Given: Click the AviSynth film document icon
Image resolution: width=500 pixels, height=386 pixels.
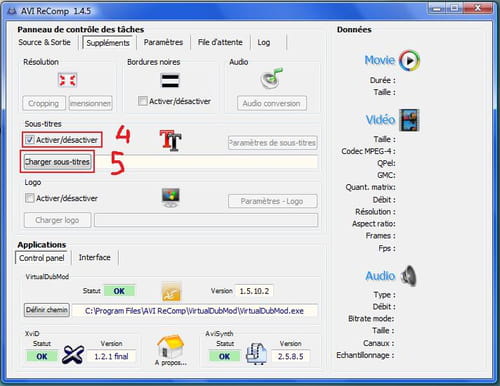Looking at the screenshot, I should (x=256, y=354).
